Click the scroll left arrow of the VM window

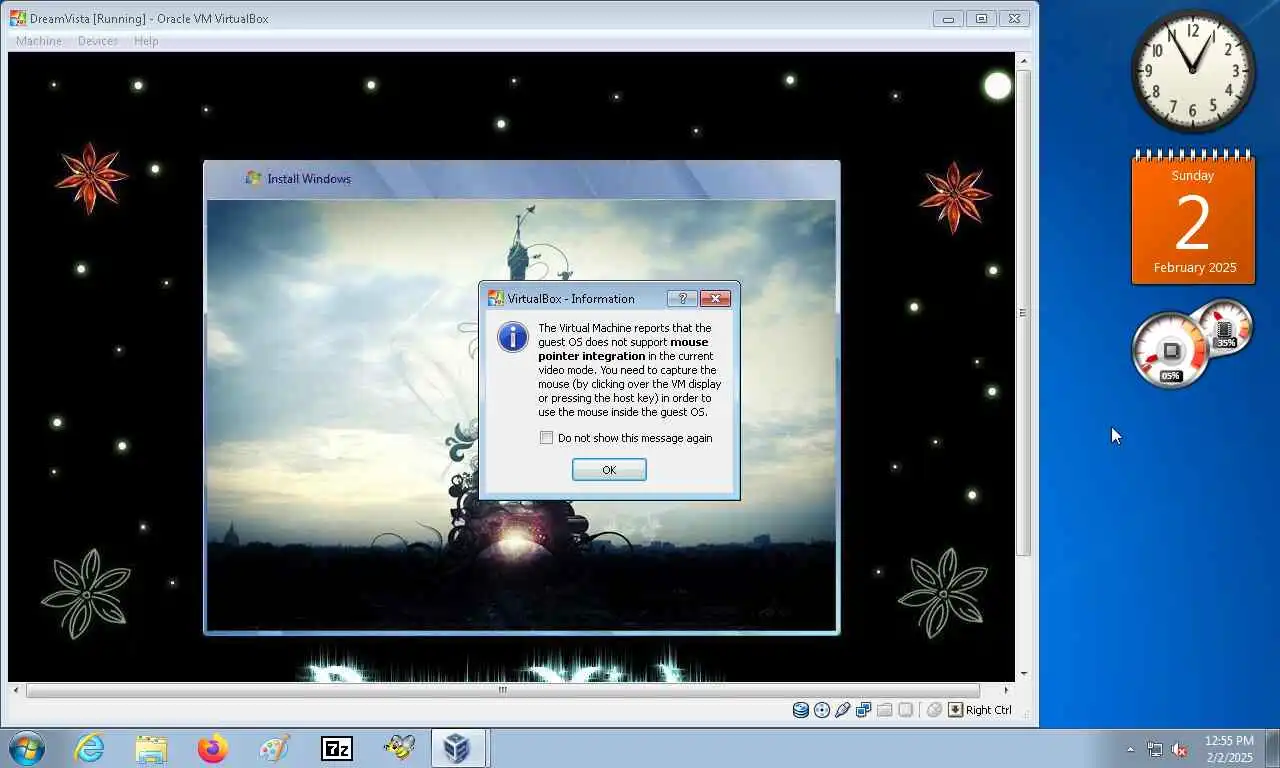click(15, 690)
